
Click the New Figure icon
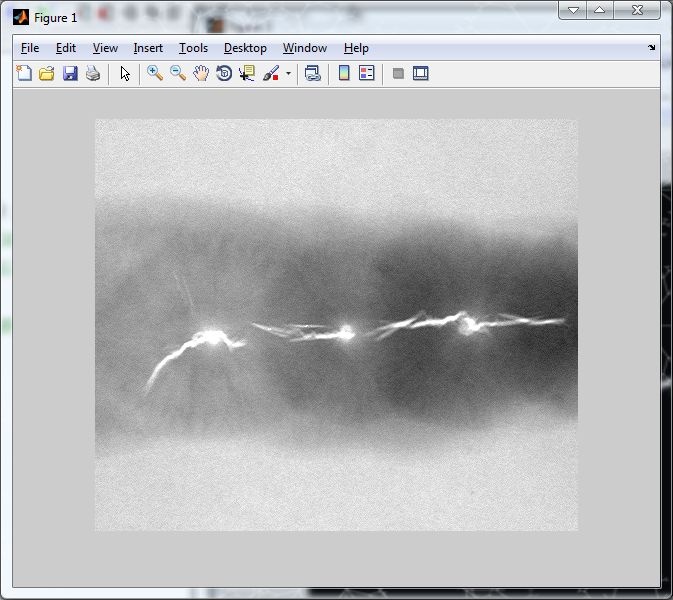24,73
